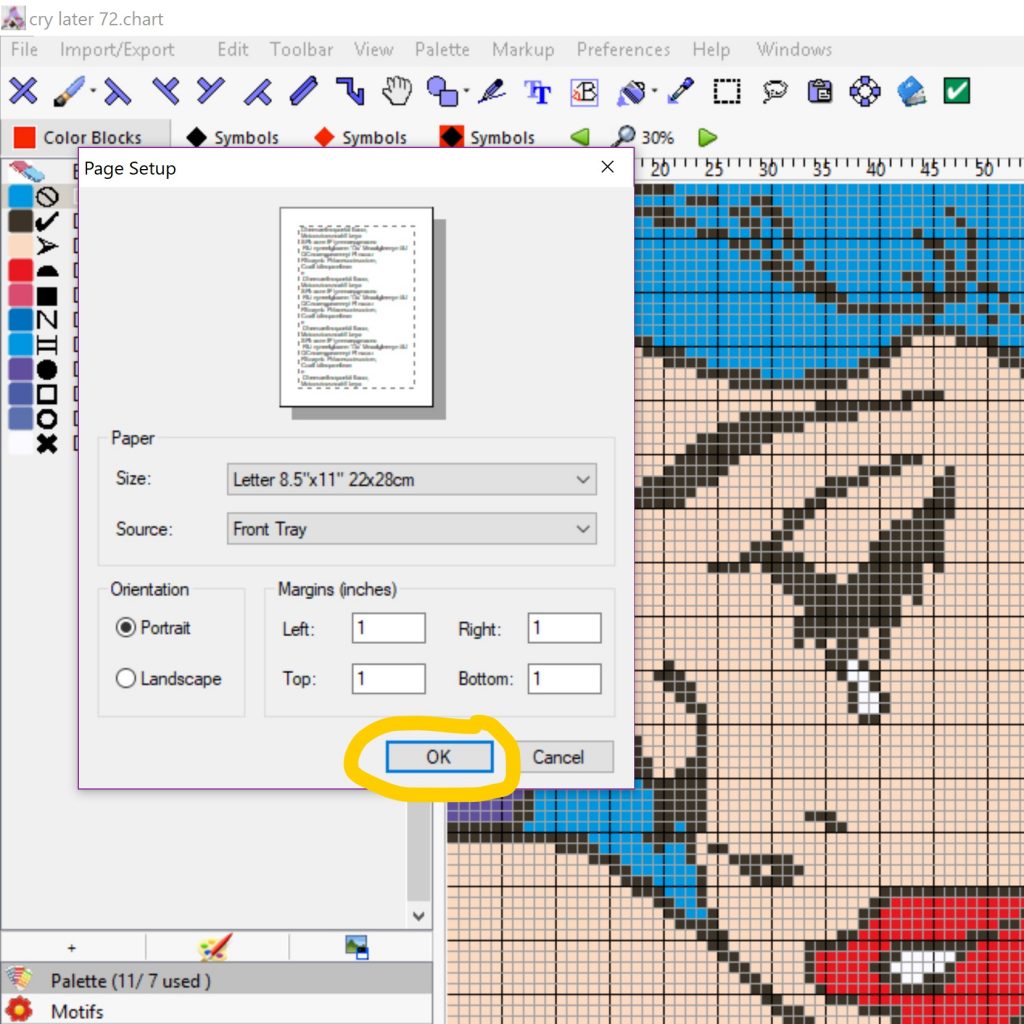The width and height of the screenshot is (1024, 1024).
Task: Click the magnifier showing 30% zoom
Action: [624, 136]
